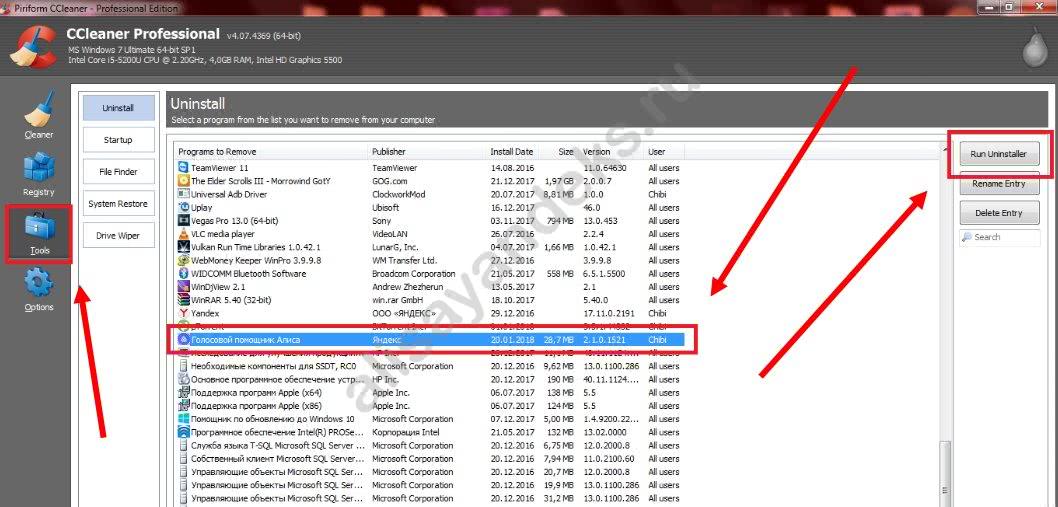Select the TeamViewer 11 program icon
This screenshot has height=507, width=1058.
(183, 168)
